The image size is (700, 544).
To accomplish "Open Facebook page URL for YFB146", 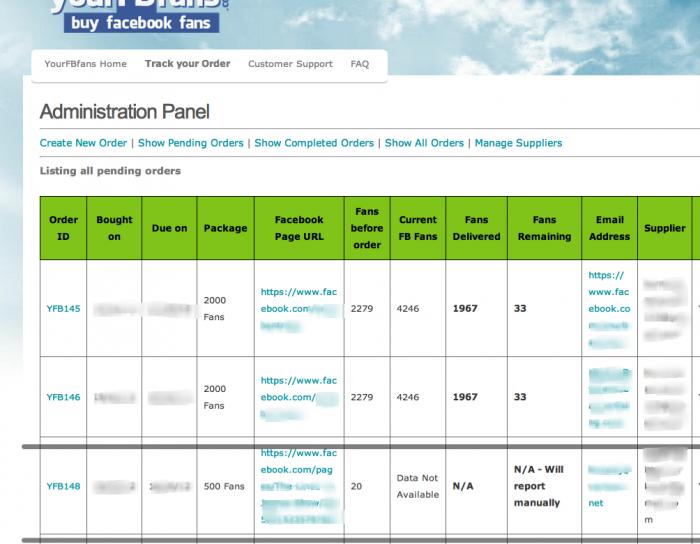I will pyautogui.click(x=299, y=397).
